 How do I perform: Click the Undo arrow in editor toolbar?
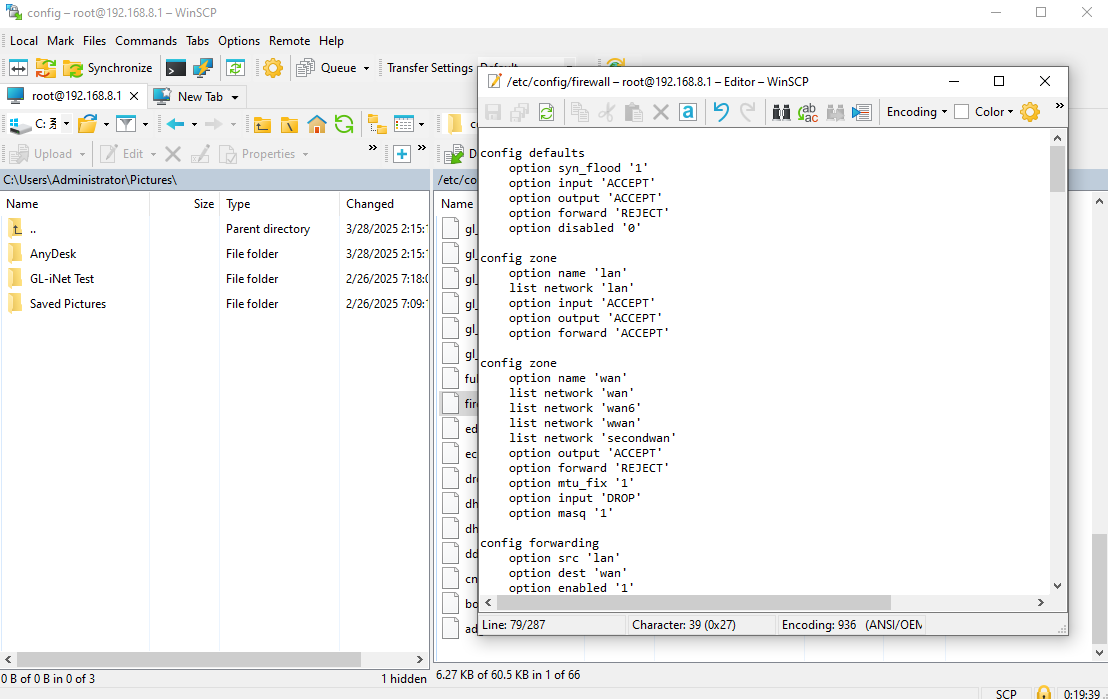tap(721, 112)
